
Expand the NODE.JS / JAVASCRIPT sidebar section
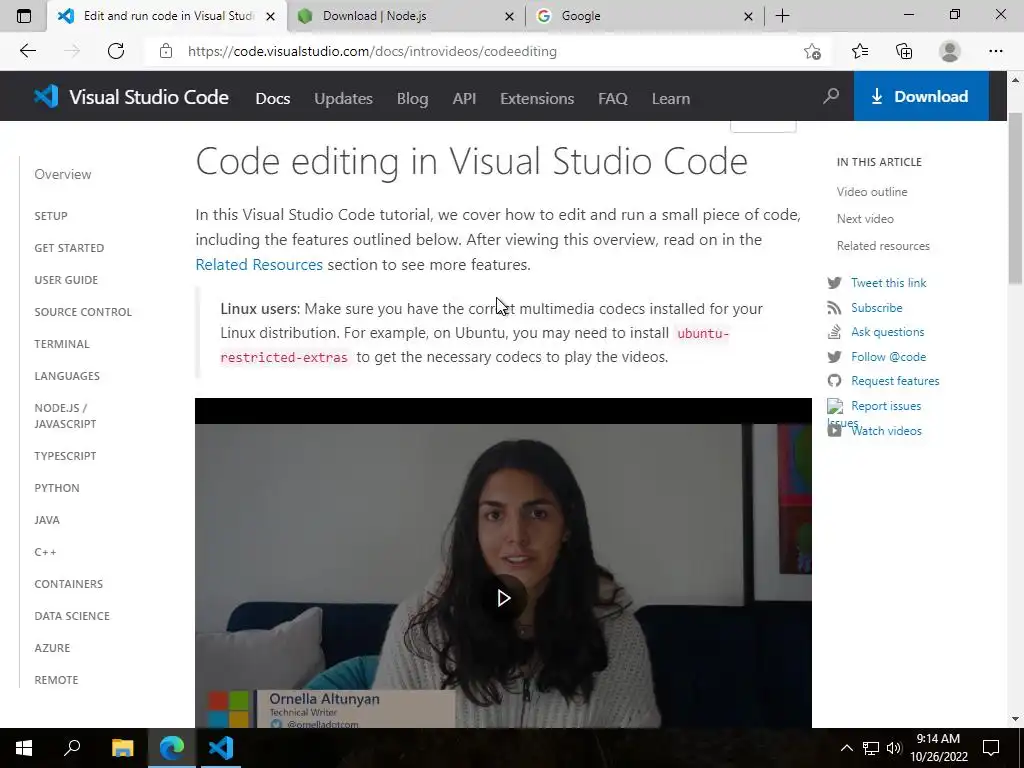click(x=65, y=416)
